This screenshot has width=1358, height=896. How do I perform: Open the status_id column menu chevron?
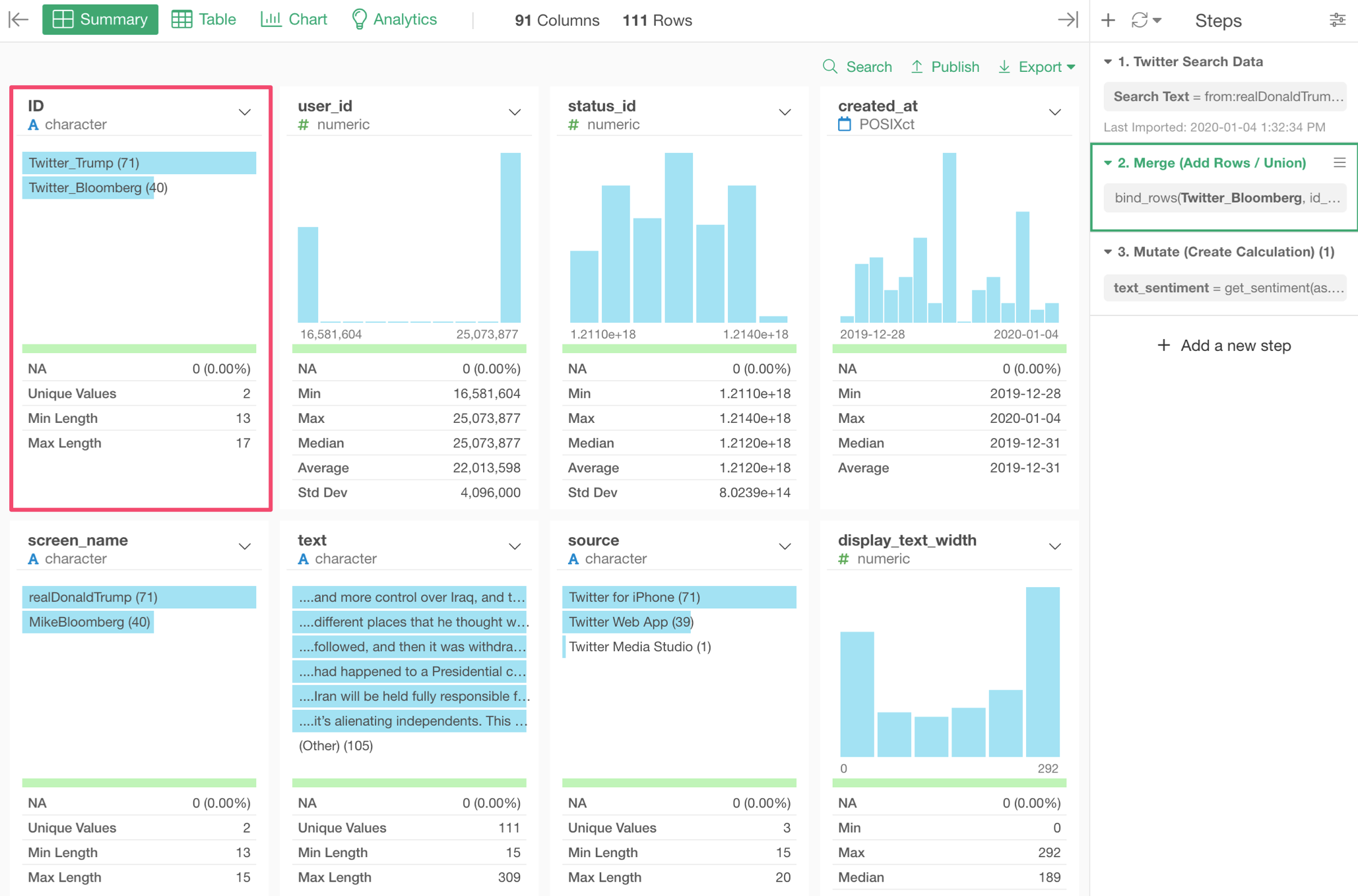tap(785, 112)
